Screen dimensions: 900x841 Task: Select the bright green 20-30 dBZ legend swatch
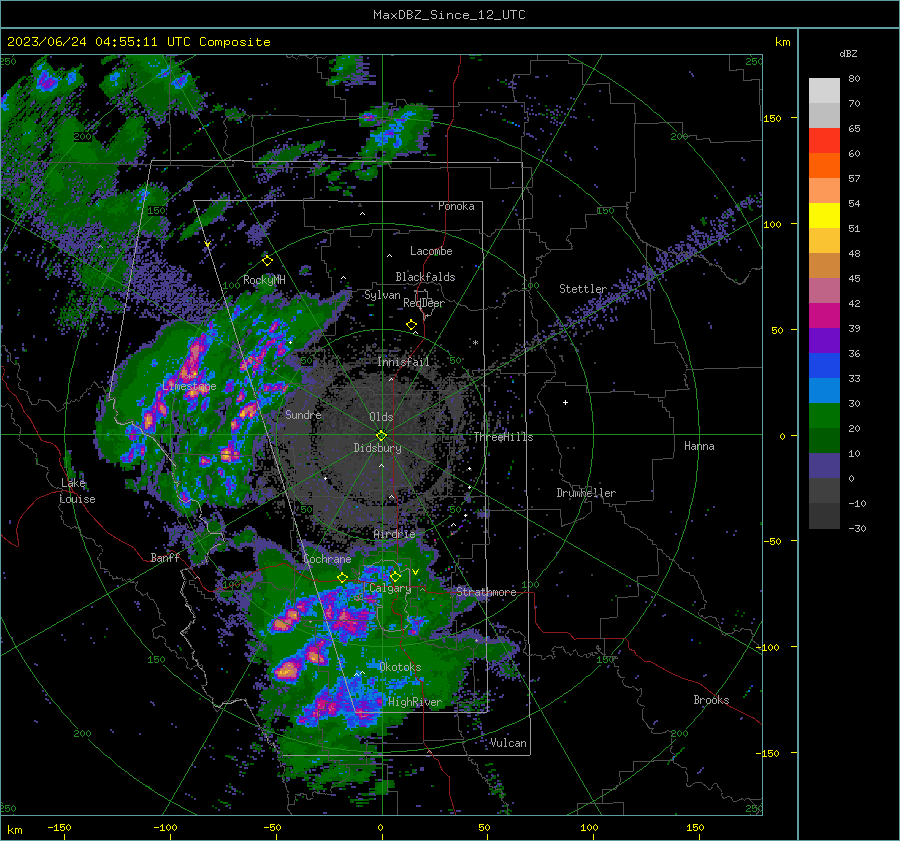coord(824,416)
